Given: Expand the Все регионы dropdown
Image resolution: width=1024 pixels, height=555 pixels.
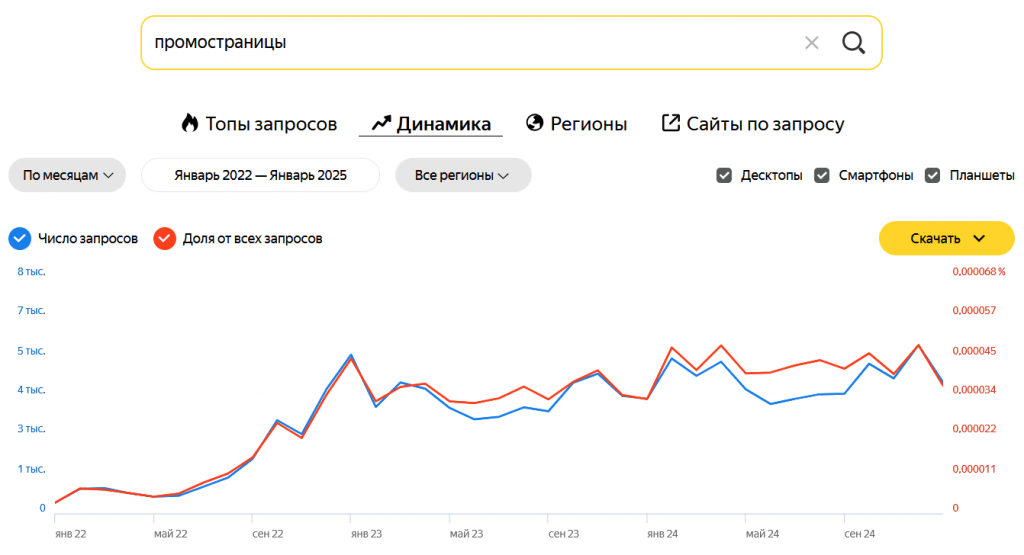Looking at the screenshot, I should point(462,175).
